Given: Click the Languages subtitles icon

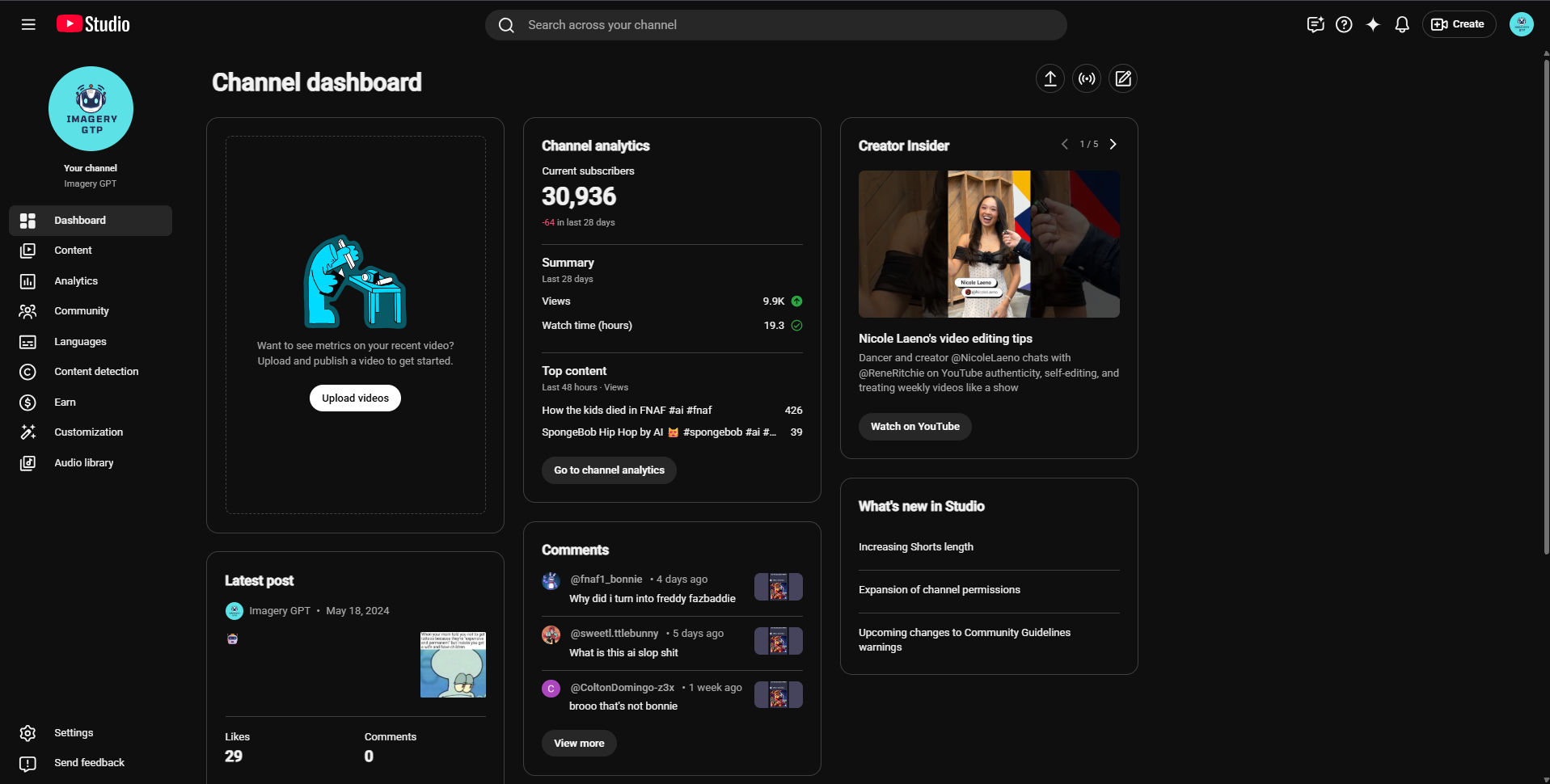Looking at the screenshot, I should pos(27,342).
